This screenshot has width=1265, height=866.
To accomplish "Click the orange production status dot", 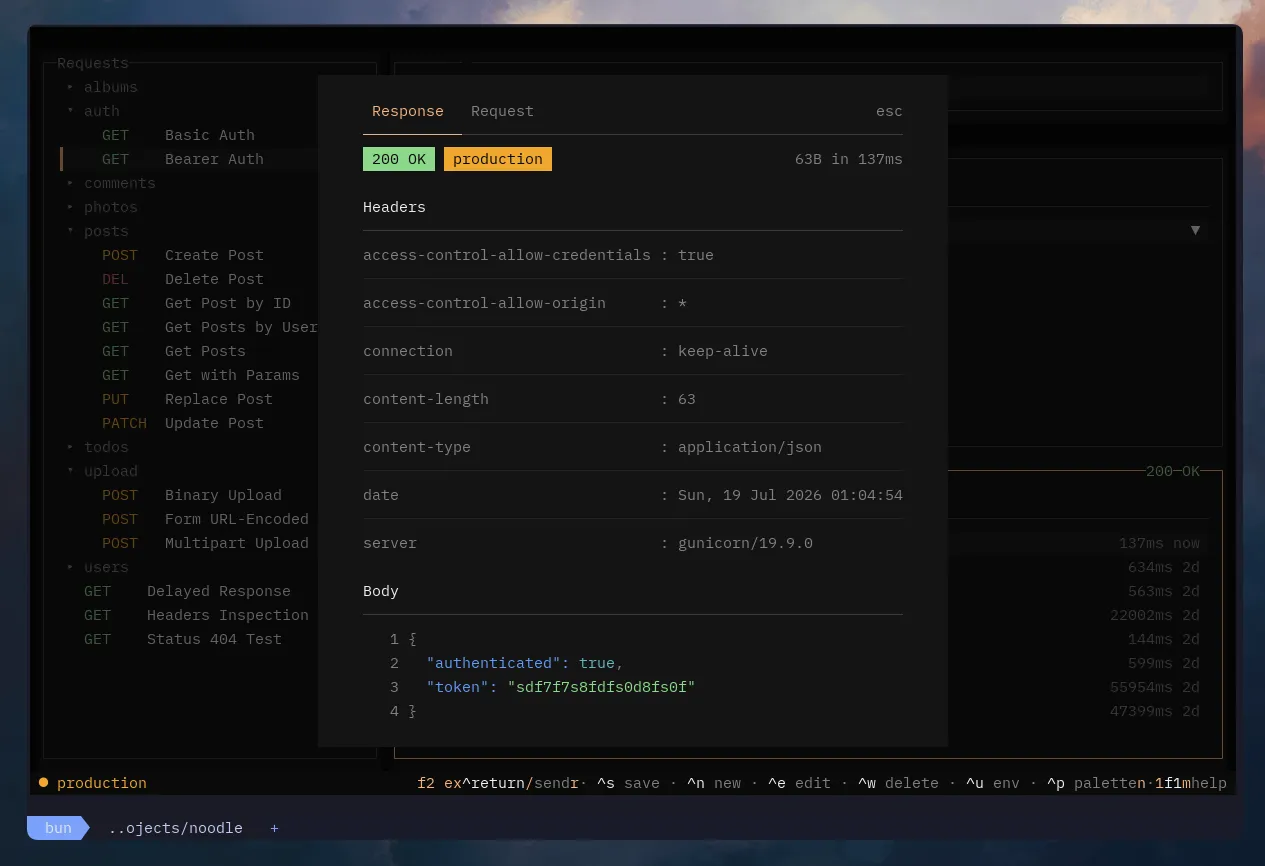I will (43, 782).
